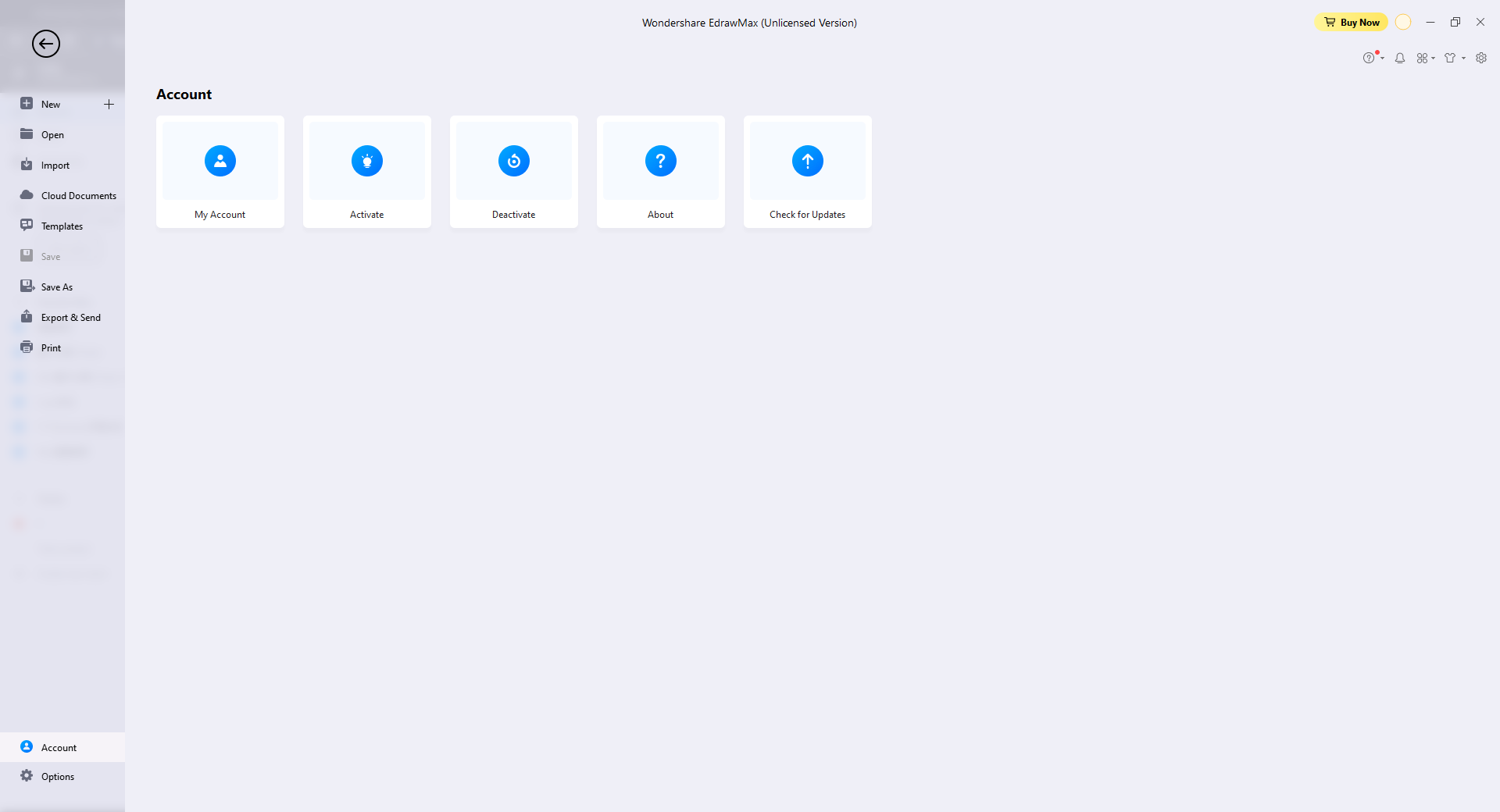The width and height of the screenshot is (1500, 812).
Task: Select Save As in sidebar
Action: click(x=62, y=287)
